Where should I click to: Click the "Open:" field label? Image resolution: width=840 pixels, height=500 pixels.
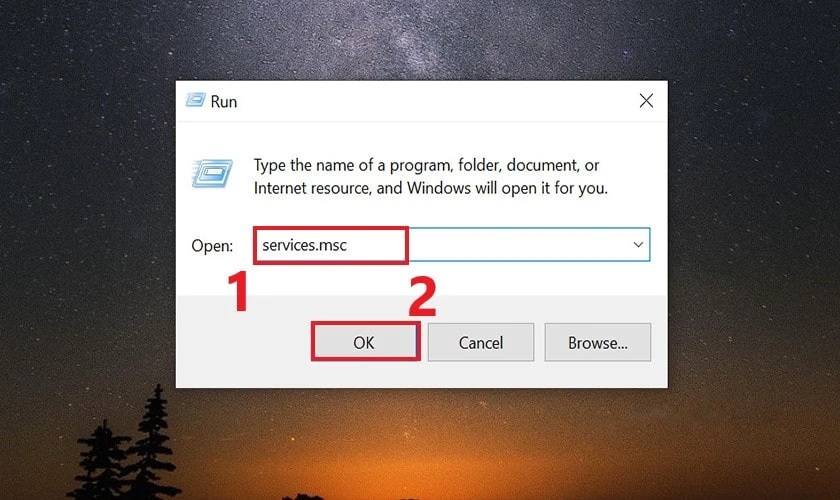[212, 245]
